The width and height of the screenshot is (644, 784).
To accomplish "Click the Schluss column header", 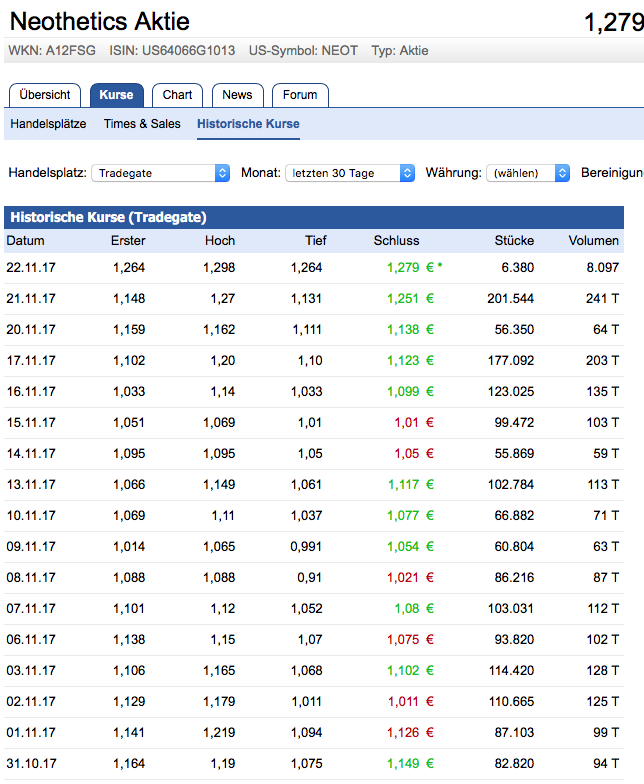I will tap(396, 241).
